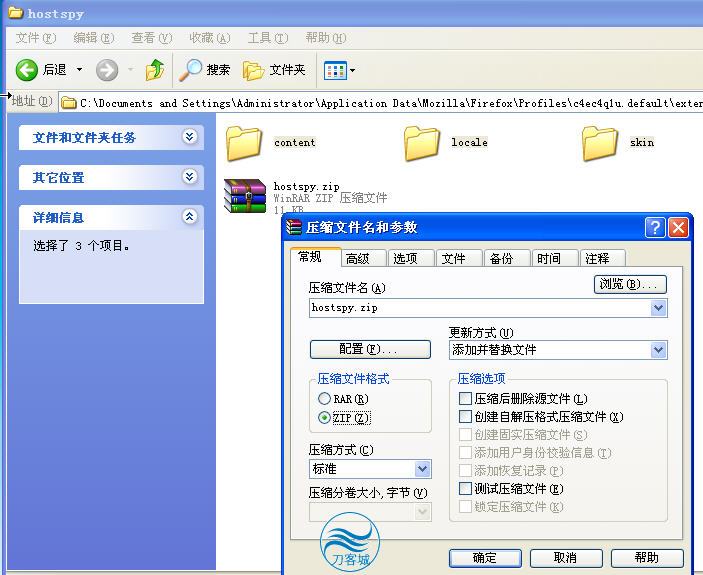703x575 pixels.
Task: Collapse the File and Folder Tasks panel
Action: (x=190, y=137)
